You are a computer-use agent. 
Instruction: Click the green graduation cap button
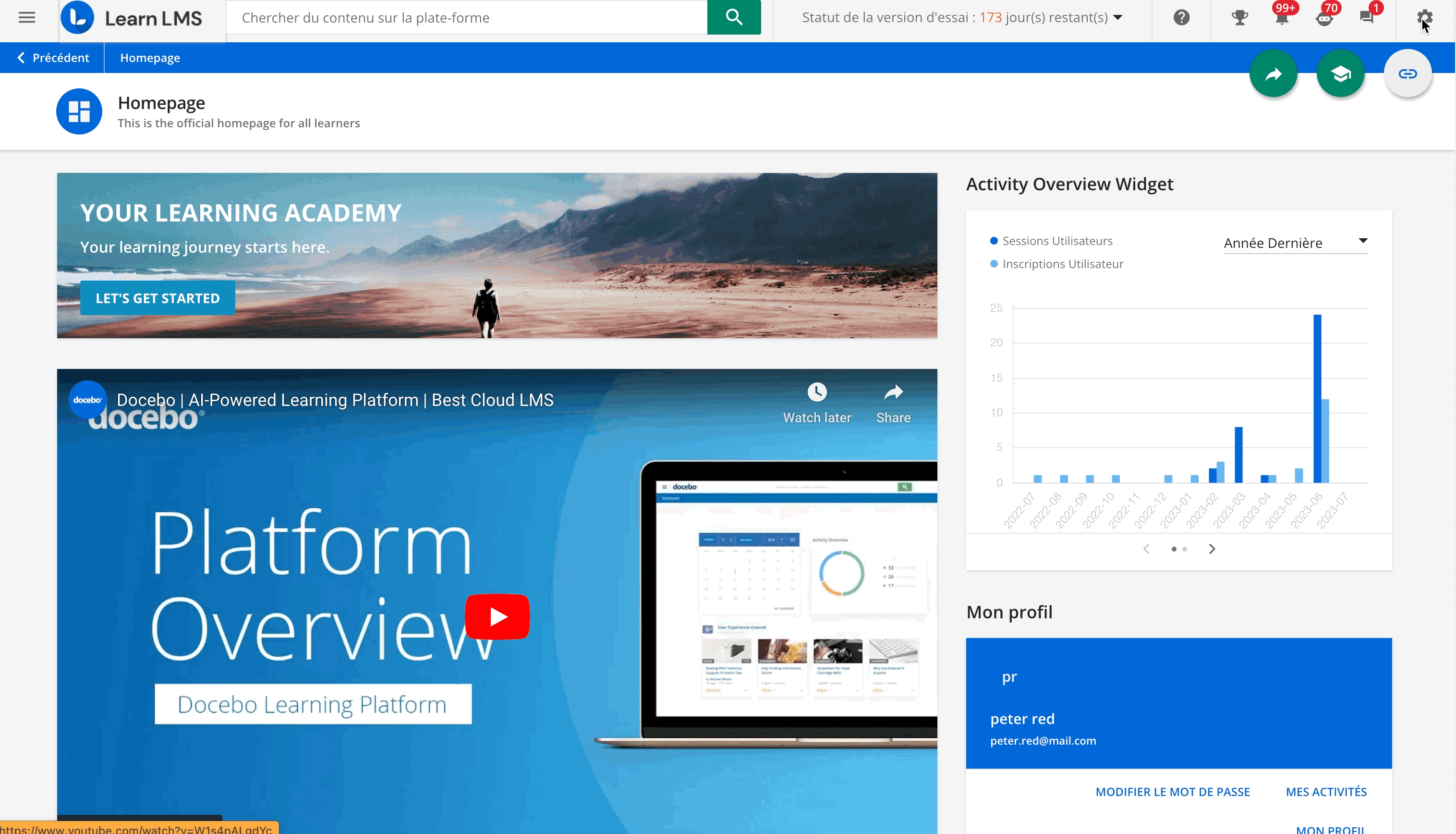[x=1341, y=74]
